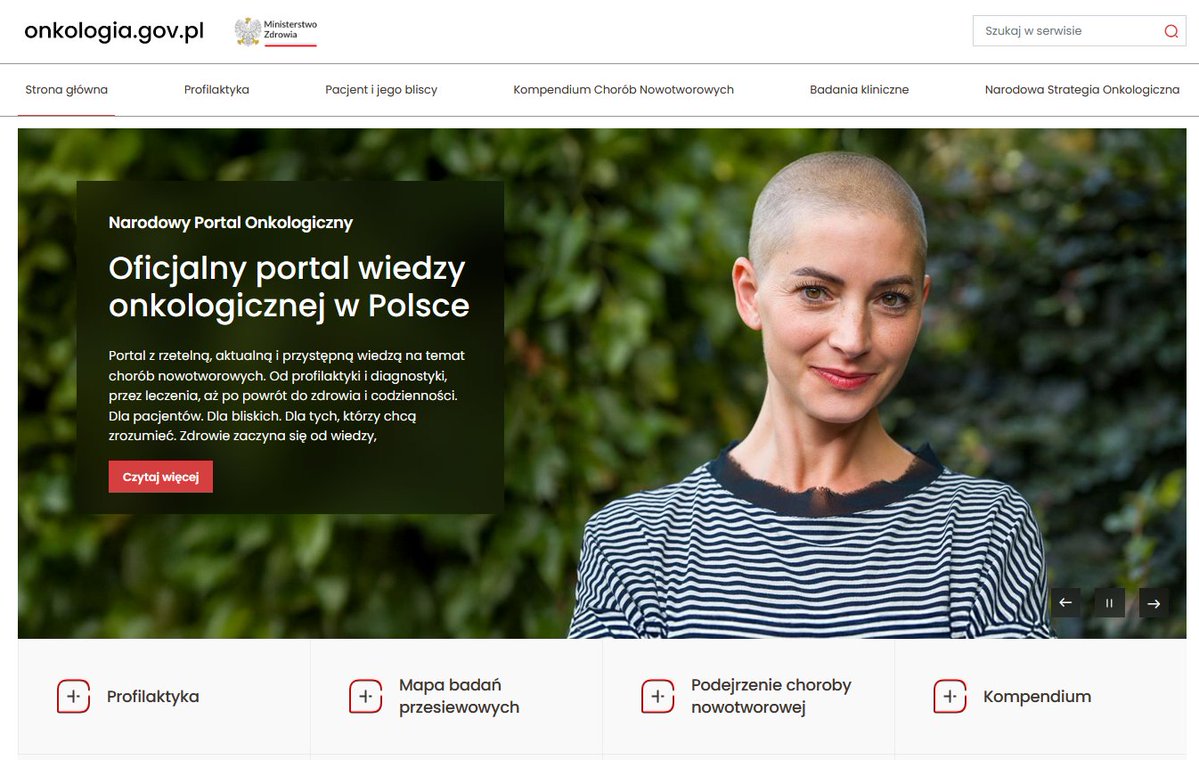Open the Badania kliniczne menu item

pyautogui.click(x=859, y=89)
